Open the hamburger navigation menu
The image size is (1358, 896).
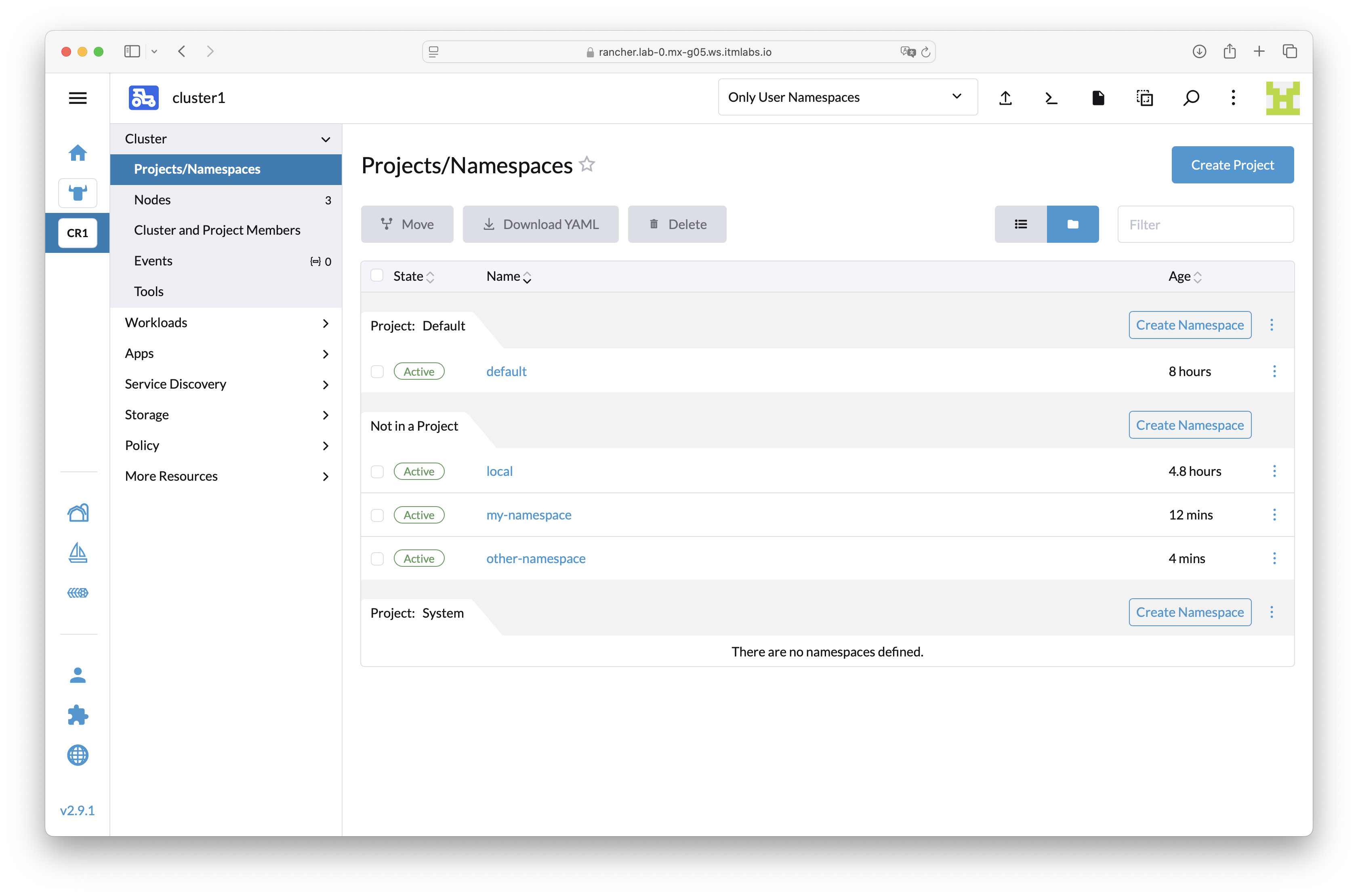[x=78, y=98]
